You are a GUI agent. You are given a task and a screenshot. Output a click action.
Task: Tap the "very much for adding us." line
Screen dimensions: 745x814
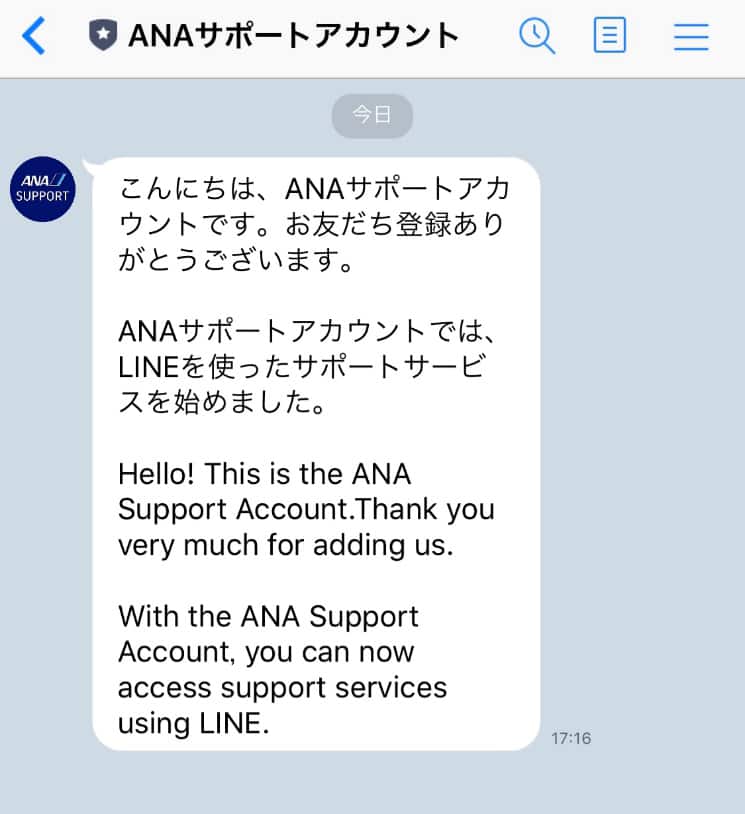286,546
